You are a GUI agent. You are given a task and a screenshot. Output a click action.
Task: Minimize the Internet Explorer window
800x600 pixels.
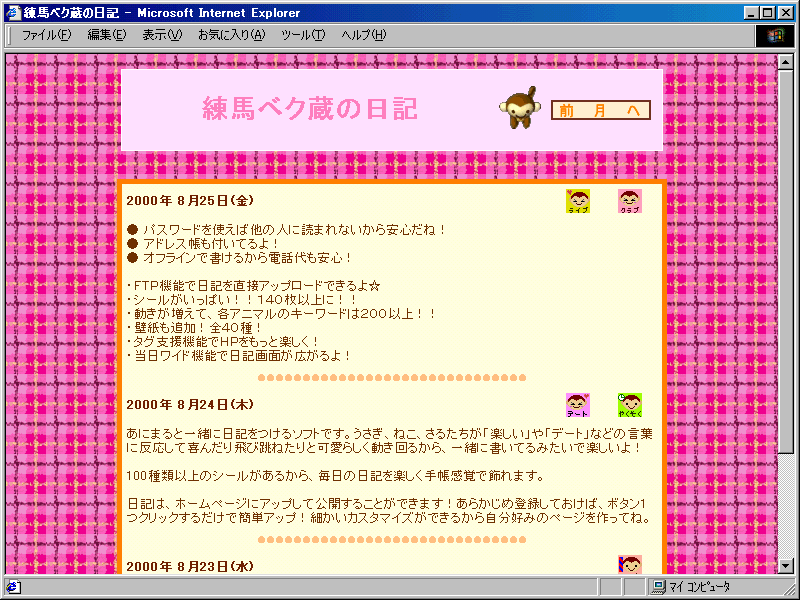[751, 13]
